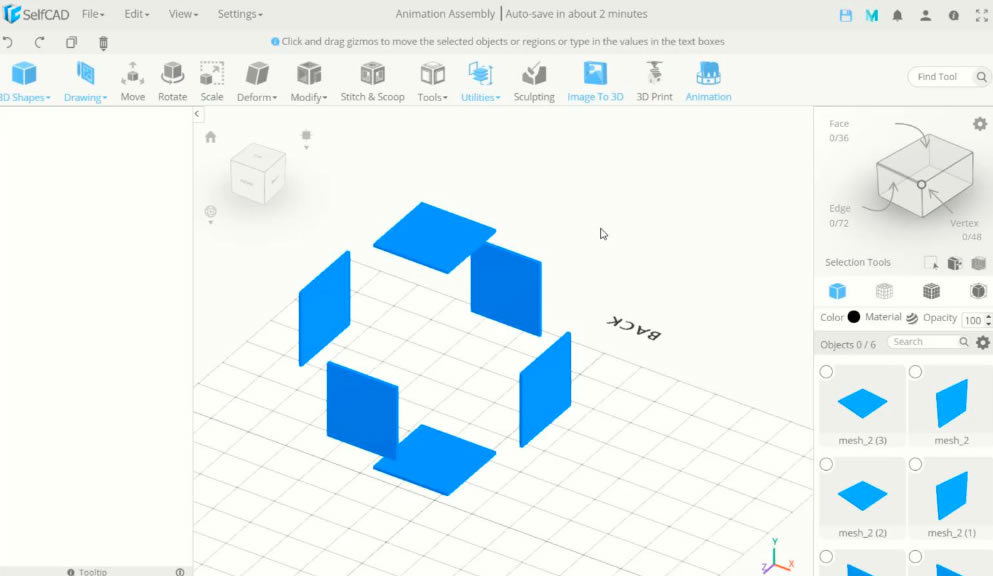Switch to the dark shaded cube mode
993x576 pixels.
coord(978,291)
